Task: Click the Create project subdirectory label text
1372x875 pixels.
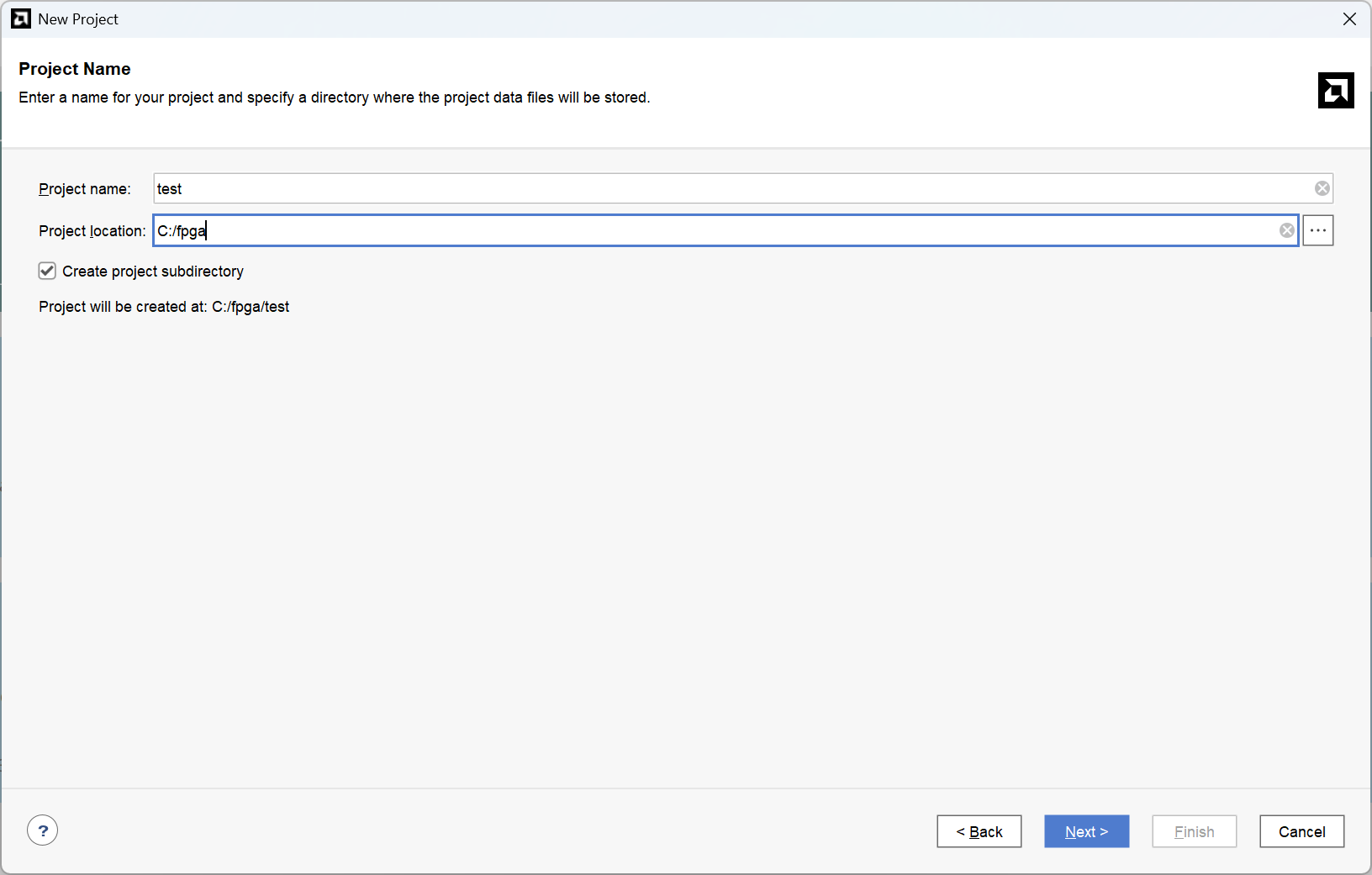Action: [153, 271]
